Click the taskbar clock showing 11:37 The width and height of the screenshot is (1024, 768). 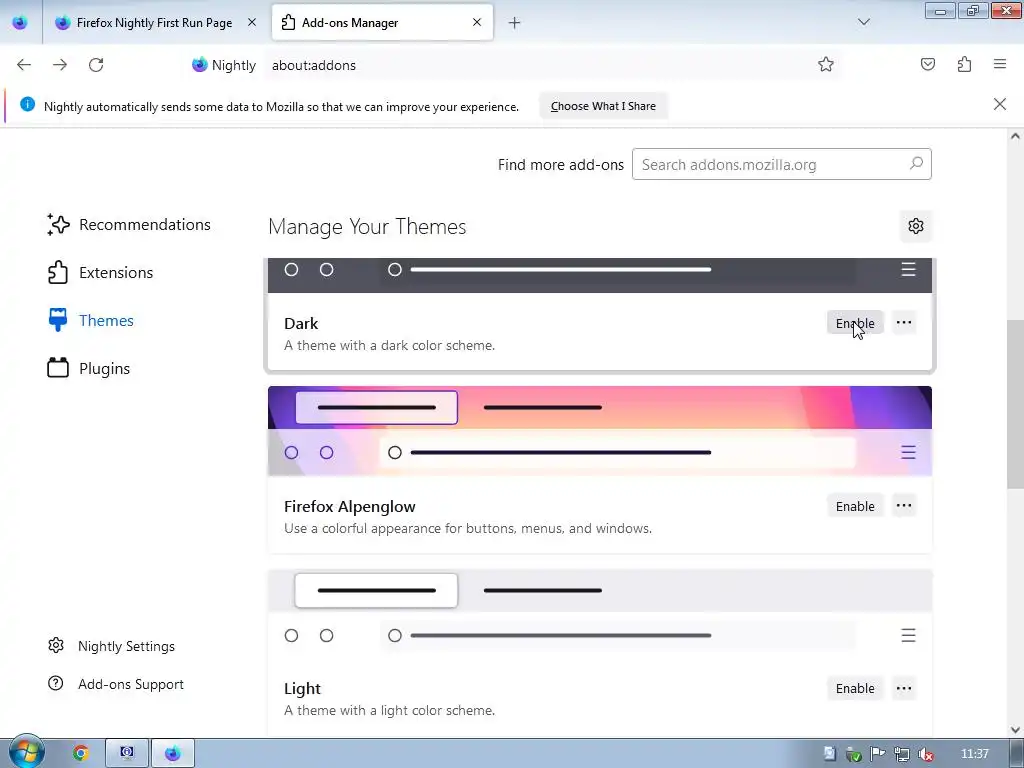tap(974, 754)
